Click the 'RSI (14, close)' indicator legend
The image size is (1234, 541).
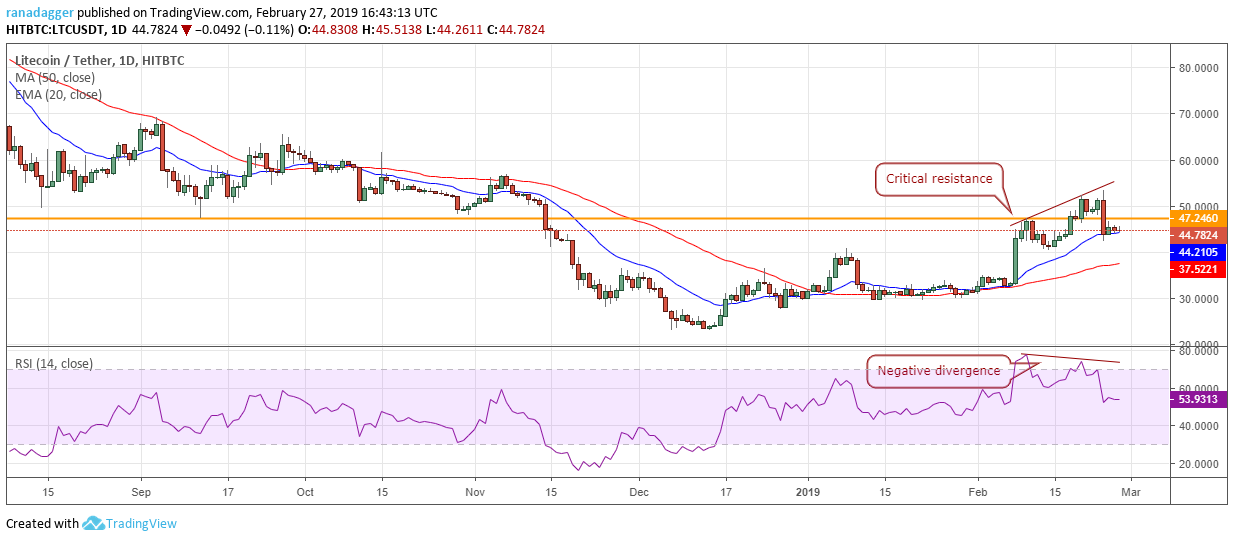[x=54, y=364]
